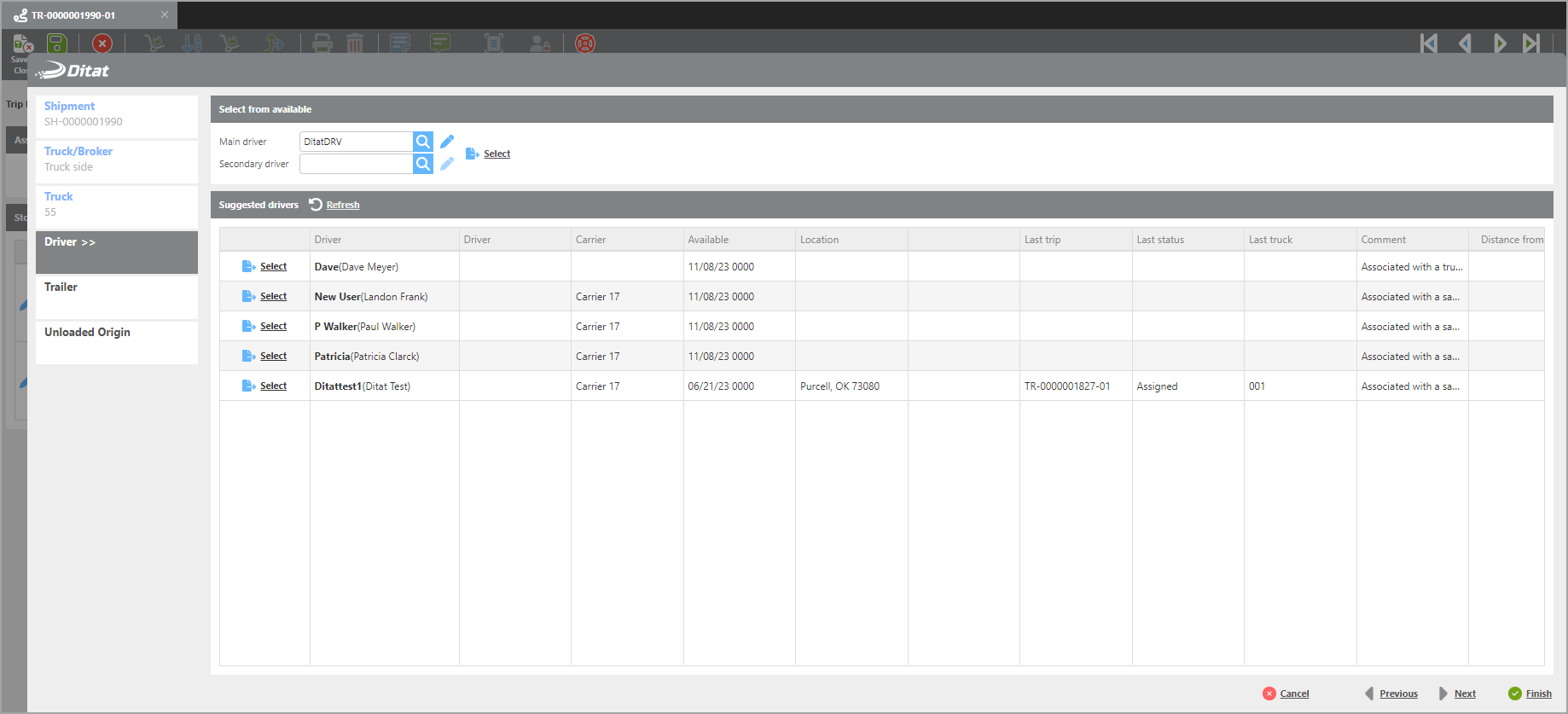Screen dimensions: 1568x714
Task: Go to the Trailer step in sidebar
Action: (61, 287)
